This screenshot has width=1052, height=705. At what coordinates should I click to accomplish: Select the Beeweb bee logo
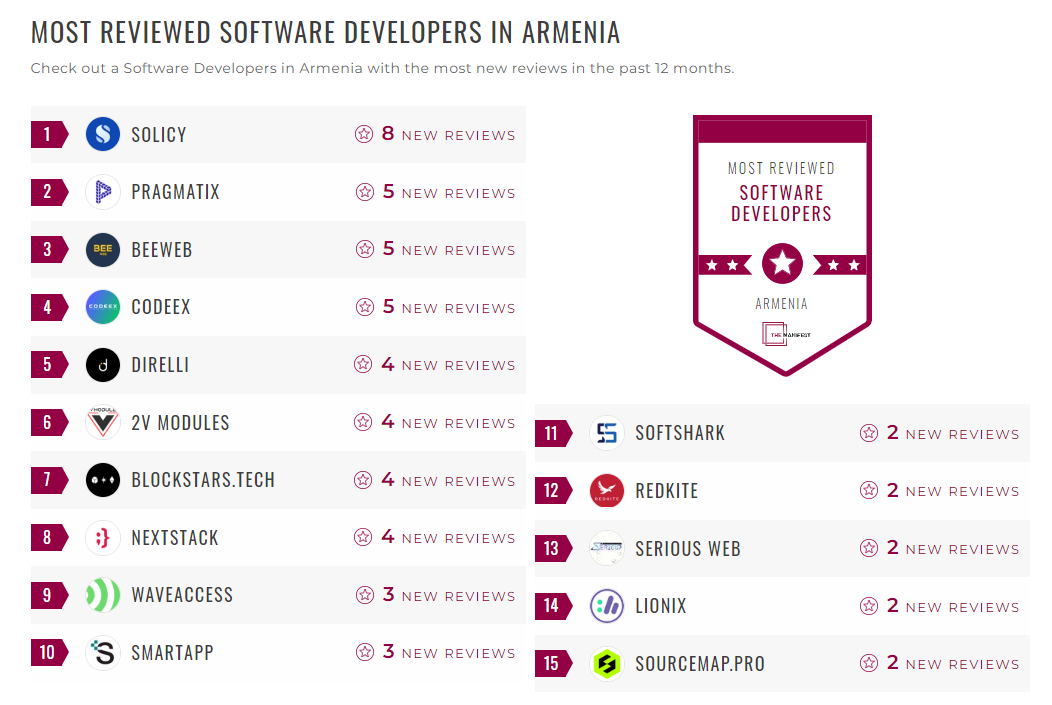click(102, 249)
